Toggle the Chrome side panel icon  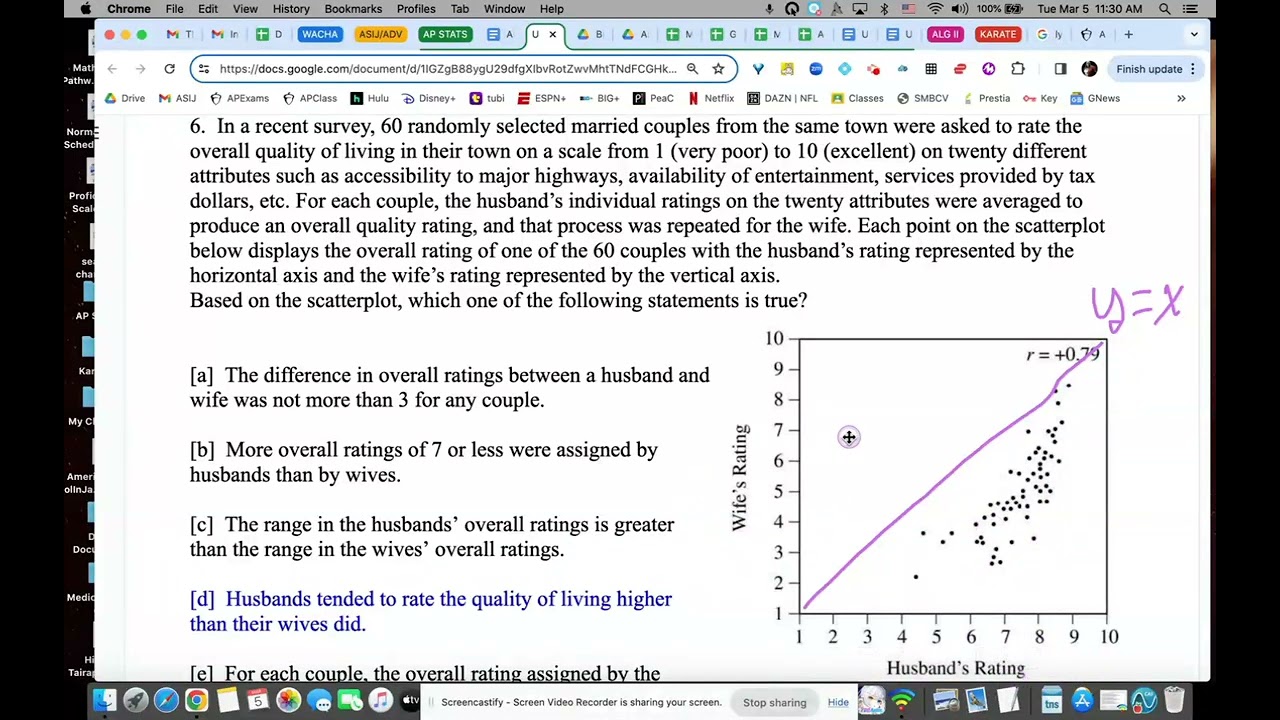[1060, 69]
